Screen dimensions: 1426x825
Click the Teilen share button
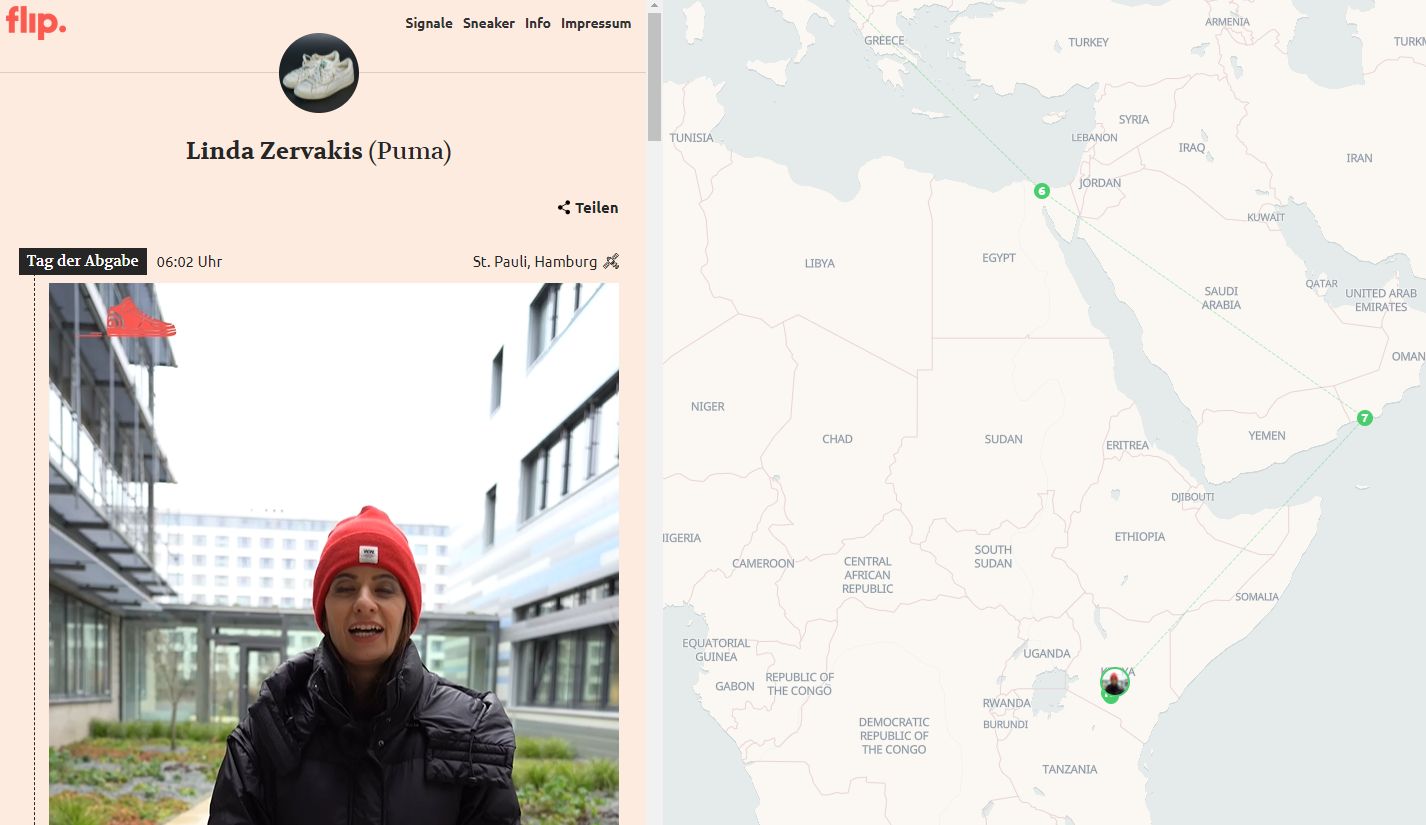[588, 208]
